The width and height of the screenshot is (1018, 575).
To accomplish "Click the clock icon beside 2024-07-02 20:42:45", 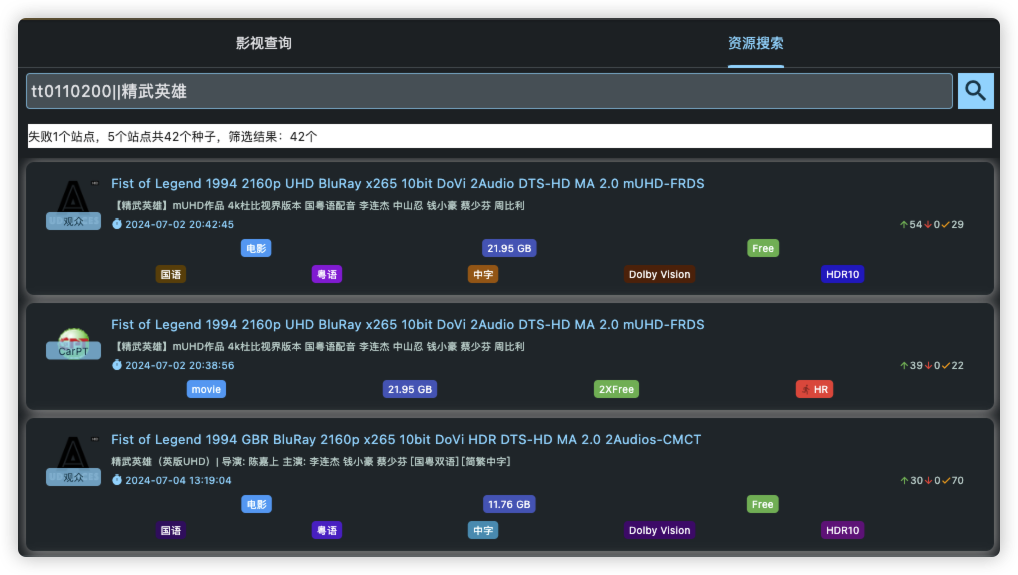I will click(x=117, y=224).
